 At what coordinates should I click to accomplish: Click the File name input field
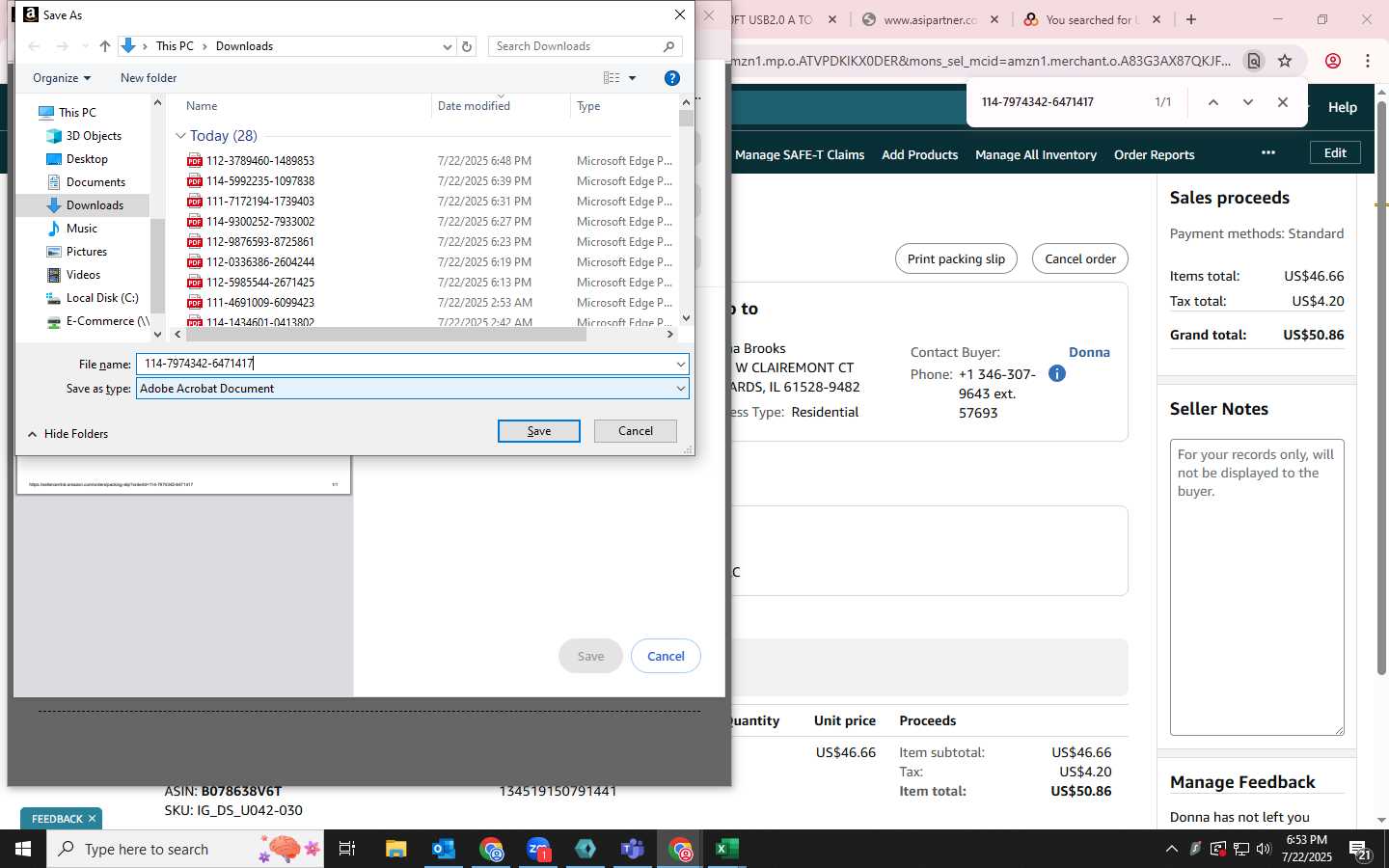(405, 364)
